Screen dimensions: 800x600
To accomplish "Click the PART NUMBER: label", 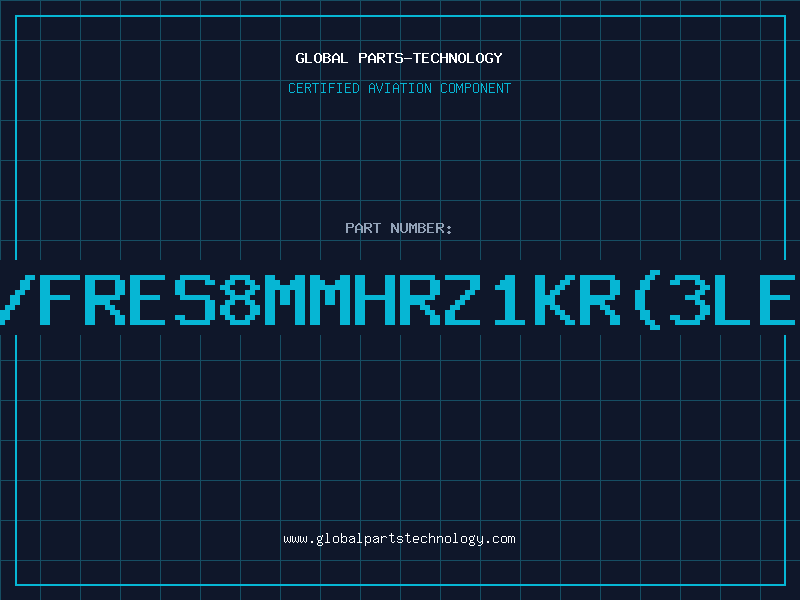I will pyautogui.click(x=399, y=228).
